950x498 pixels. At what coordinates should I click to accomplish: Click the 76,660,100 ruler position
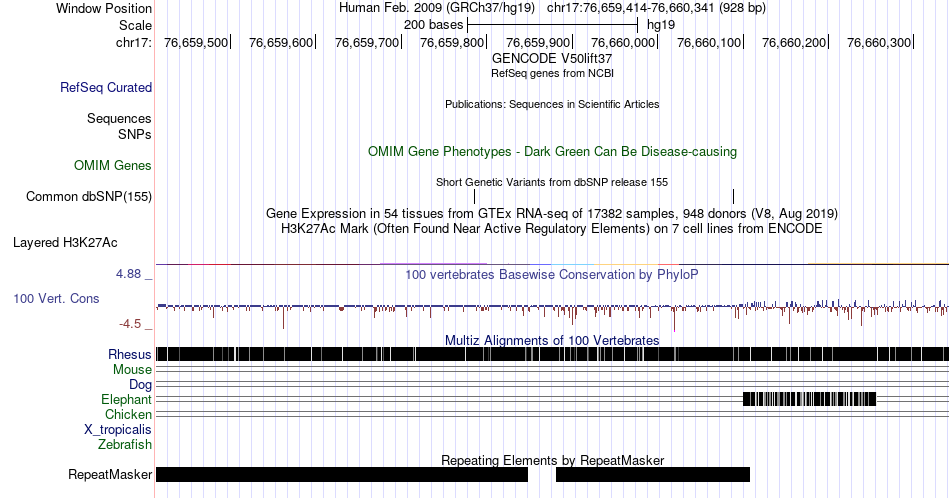[709, 42]
